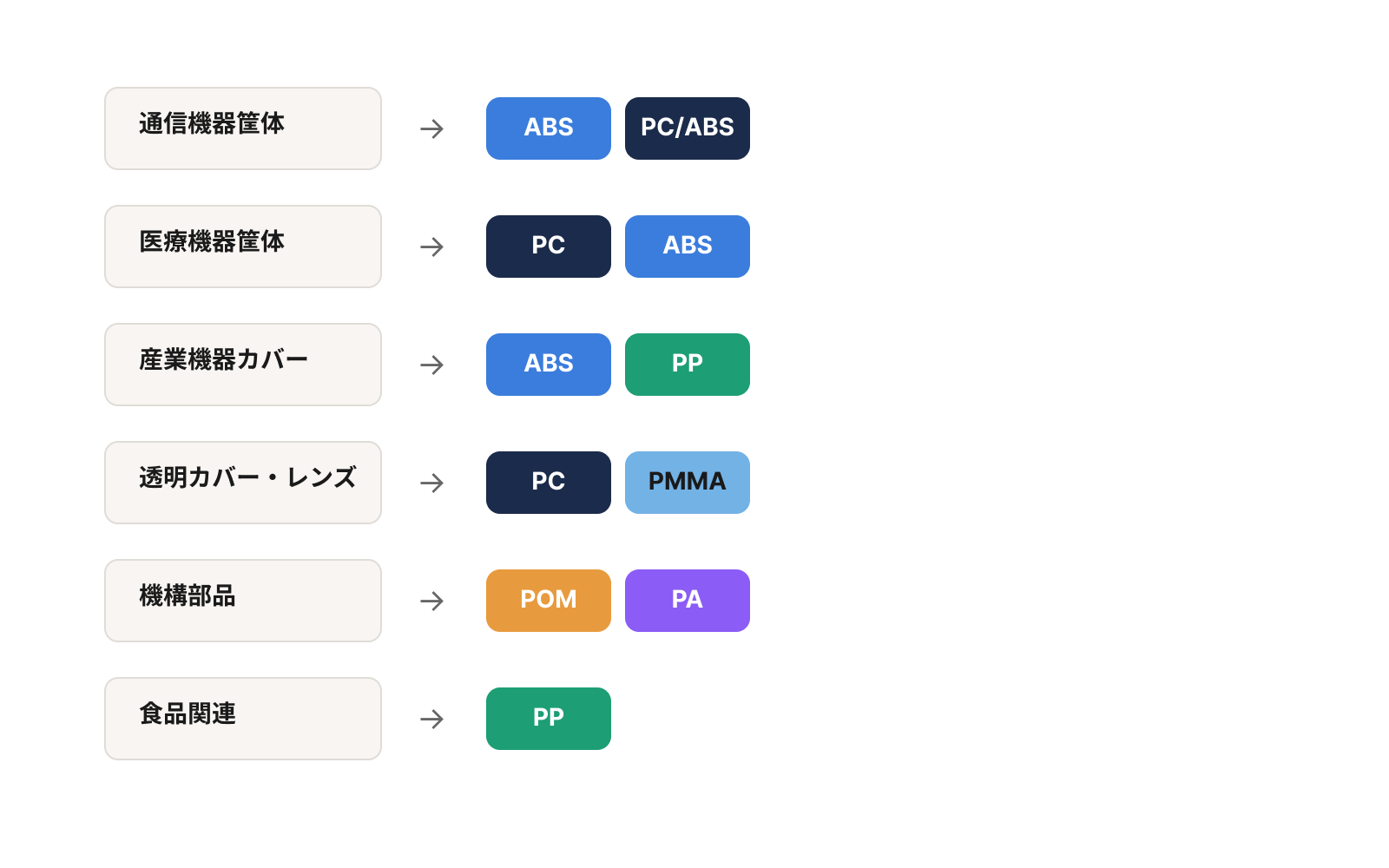
Task: Click the arrow beside 透明カバー・レンズ
Action: (431, 483)
